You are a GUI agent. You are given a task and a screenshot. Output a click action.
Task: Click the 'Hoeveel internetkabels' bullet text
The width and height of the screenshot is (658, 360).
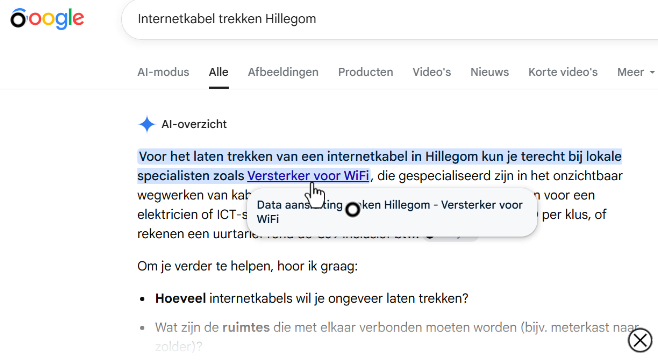pyautogui.click(x=312, y=299)
